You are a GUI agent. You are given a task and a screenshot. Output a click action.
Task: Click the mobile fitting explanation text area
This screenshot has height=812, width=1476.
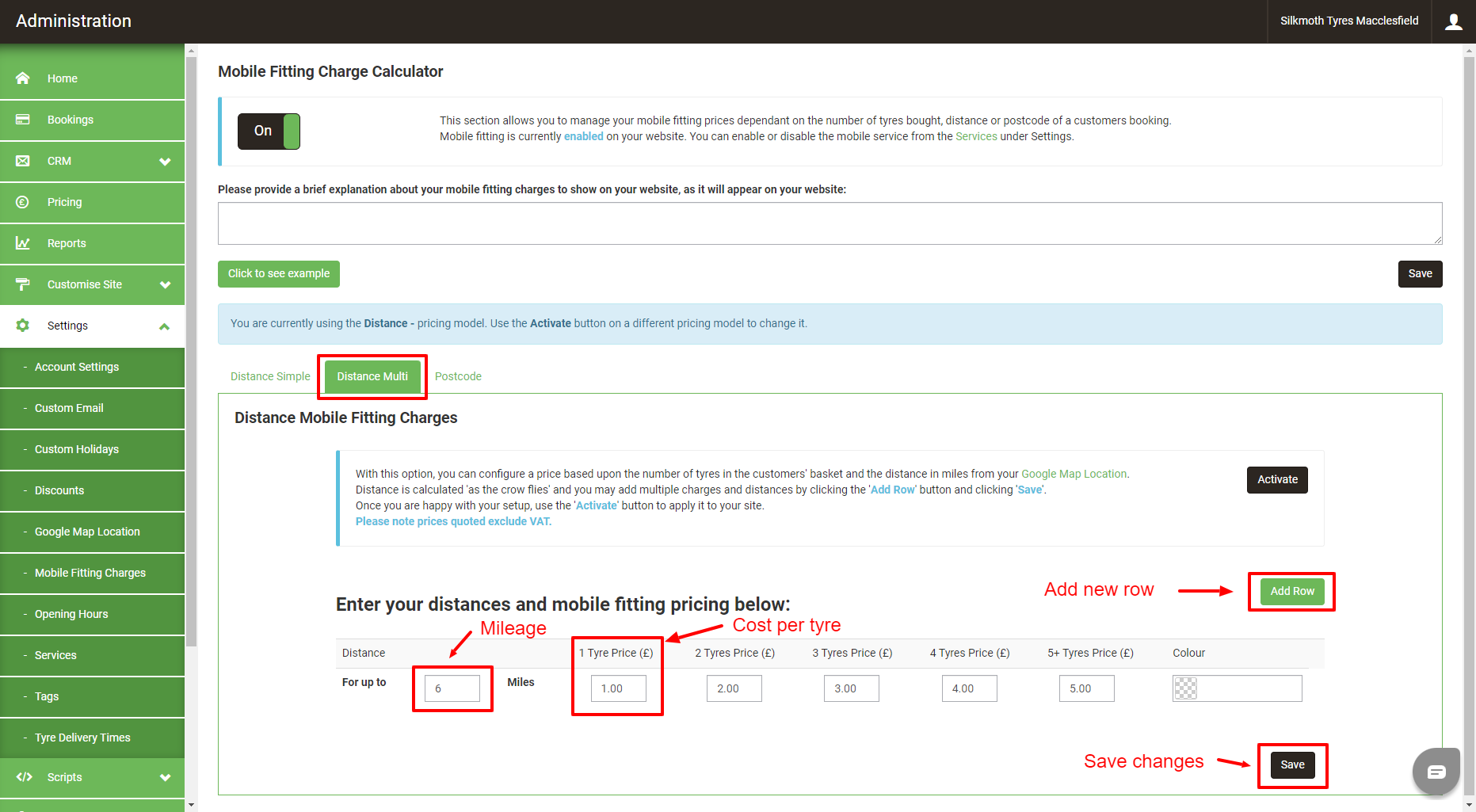click(x=830, y=223)
